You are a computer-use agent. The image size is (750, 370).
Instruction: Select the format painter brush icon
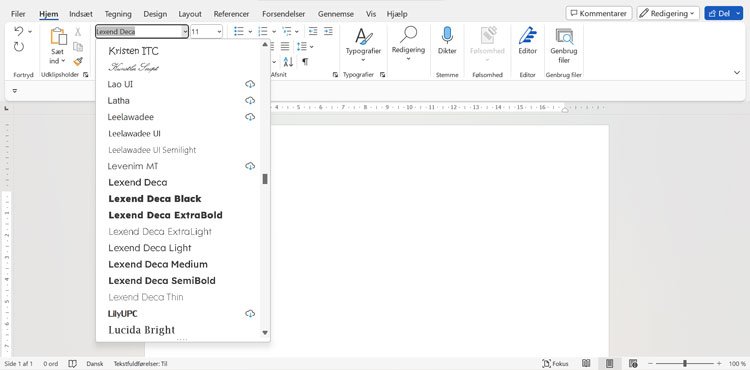point(78,61)
